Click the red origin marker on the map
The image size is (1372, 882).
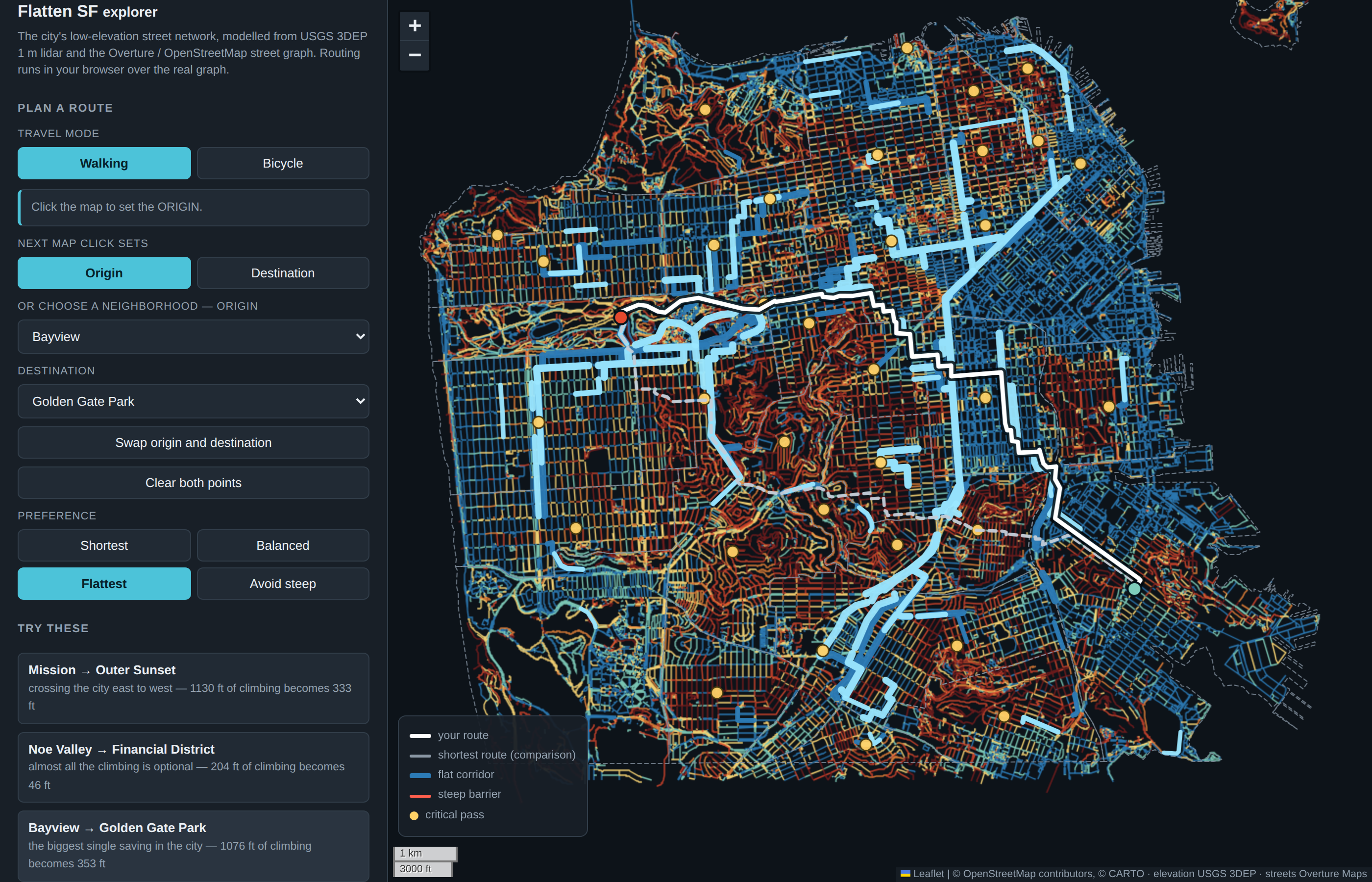pos(621,317)
